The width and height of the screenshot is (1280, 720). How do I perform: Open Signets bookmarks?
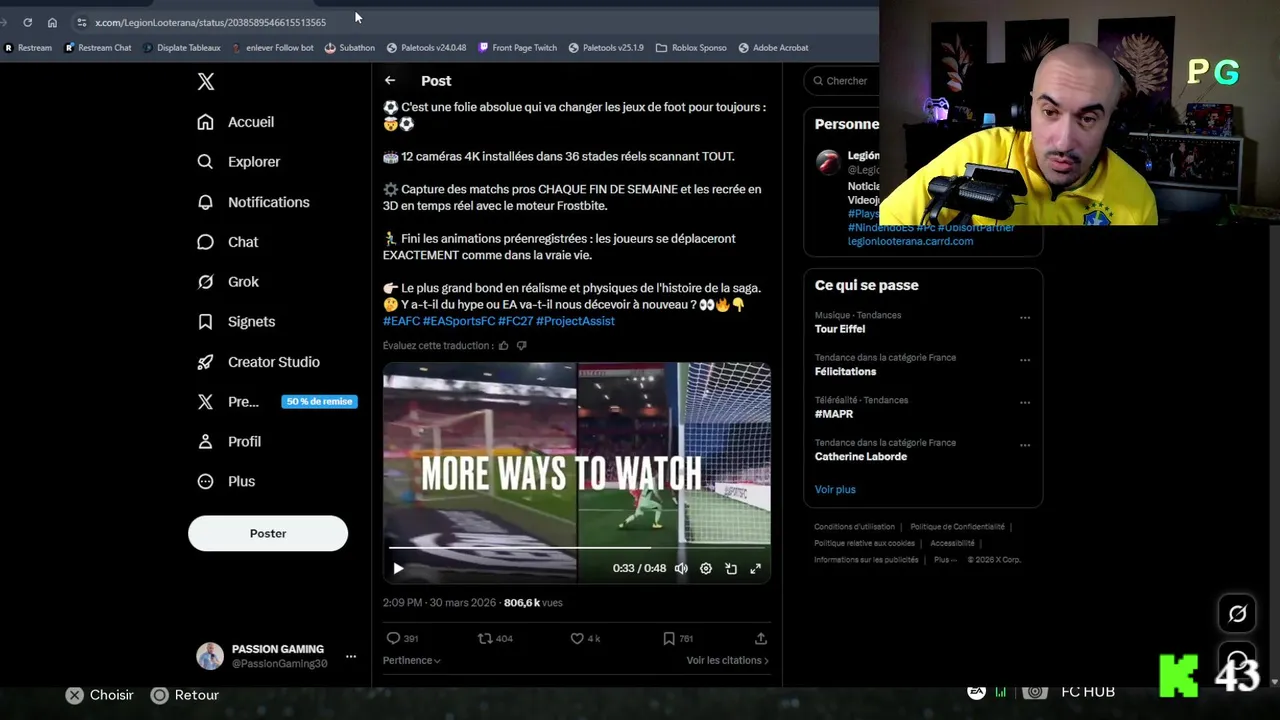(x=236, y=322)
